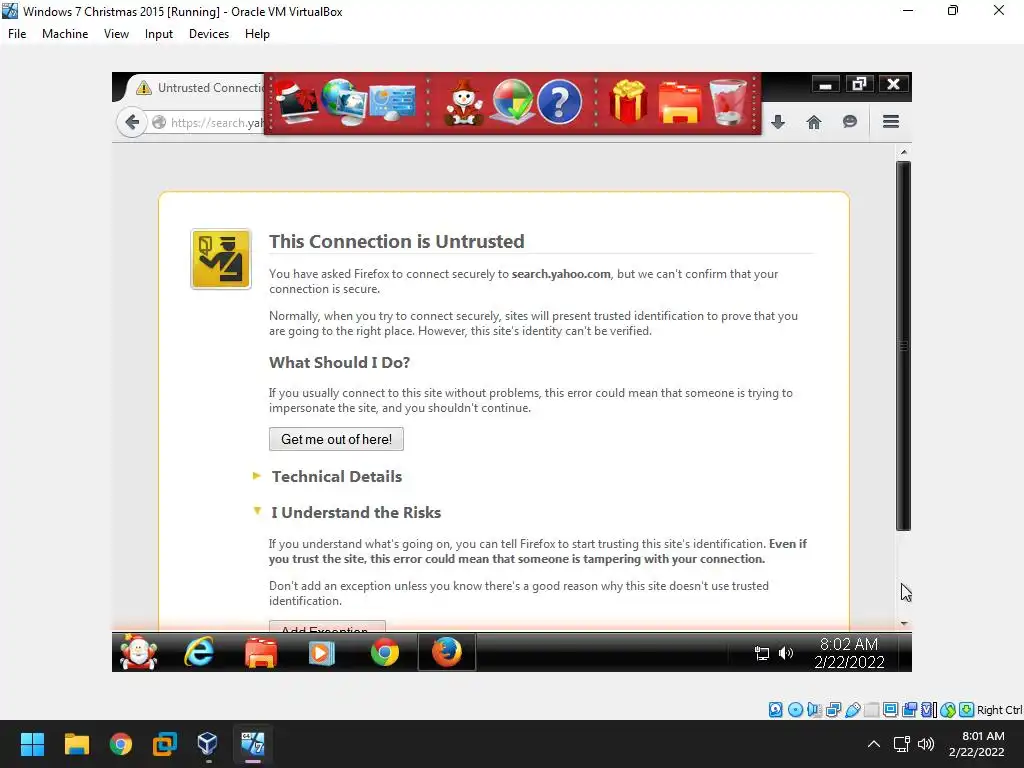Image resolution: width=1024 pixels, height=768 pixels.
Task: Click VirtualBox hard disk activity indicator
Action: pos(775,710)
